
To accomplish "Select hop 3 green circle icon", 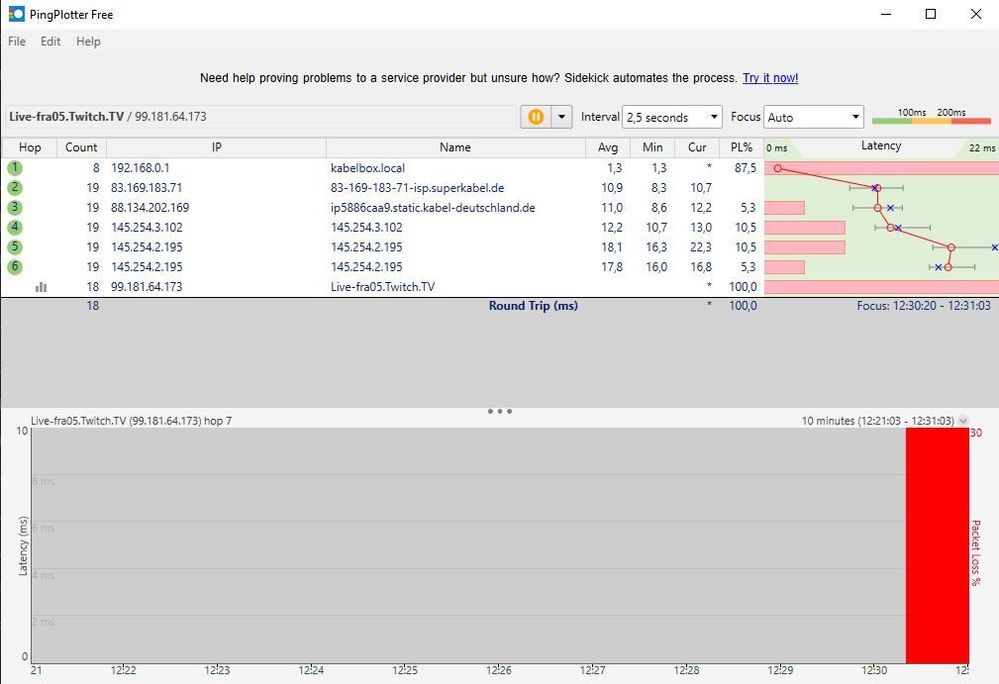I will tap(15, 208).
